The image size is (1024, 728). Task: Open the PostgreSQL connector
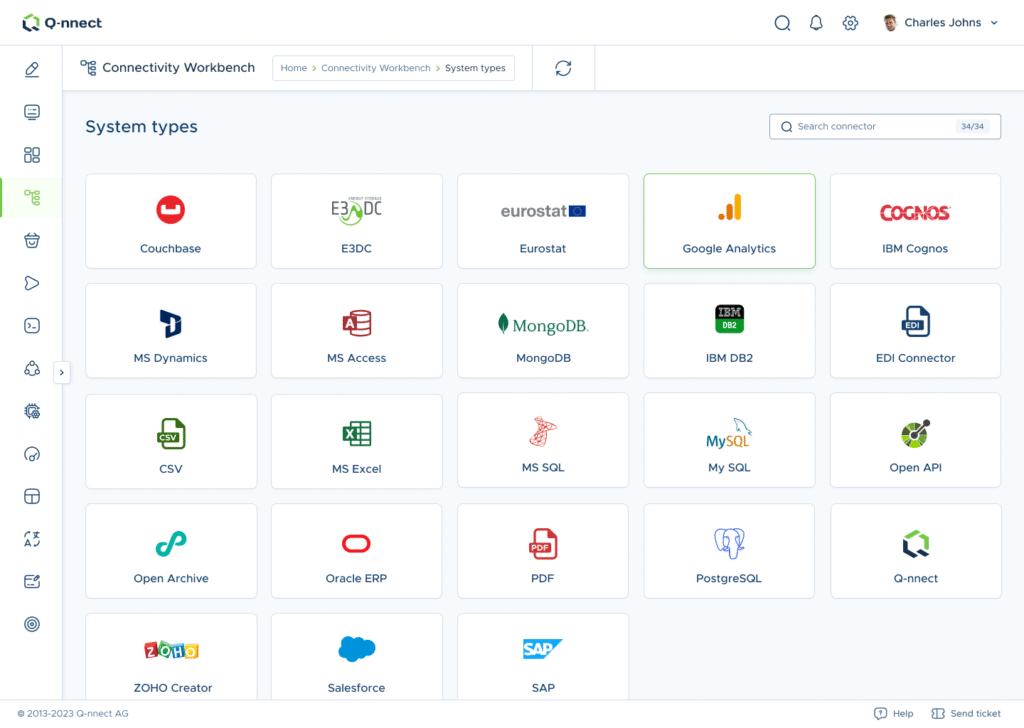[x=729, y=550]
